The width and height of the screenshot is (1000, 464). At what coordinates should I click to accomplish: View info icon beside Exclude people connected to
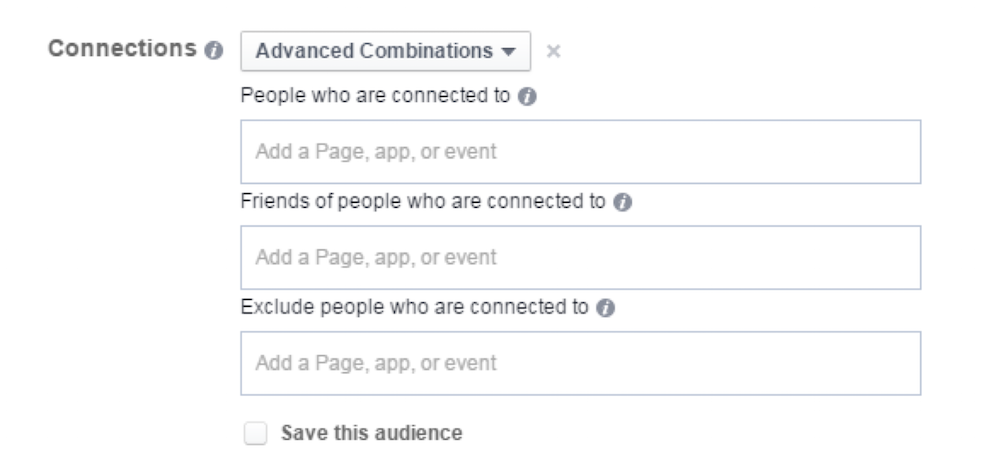605,308
